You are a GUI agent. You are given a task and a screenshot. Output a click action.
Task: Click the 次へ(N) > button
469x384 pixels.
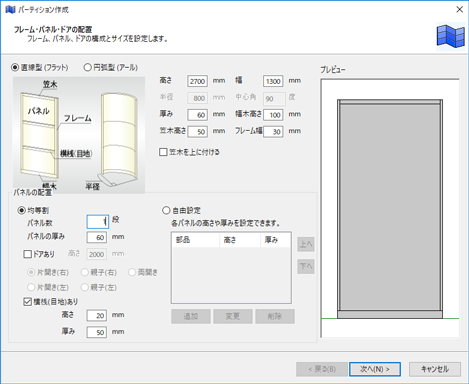375,369
